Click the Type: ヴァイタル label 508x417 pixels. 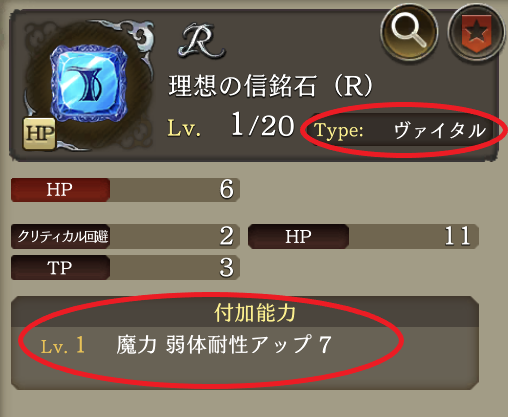click(400, 130)
